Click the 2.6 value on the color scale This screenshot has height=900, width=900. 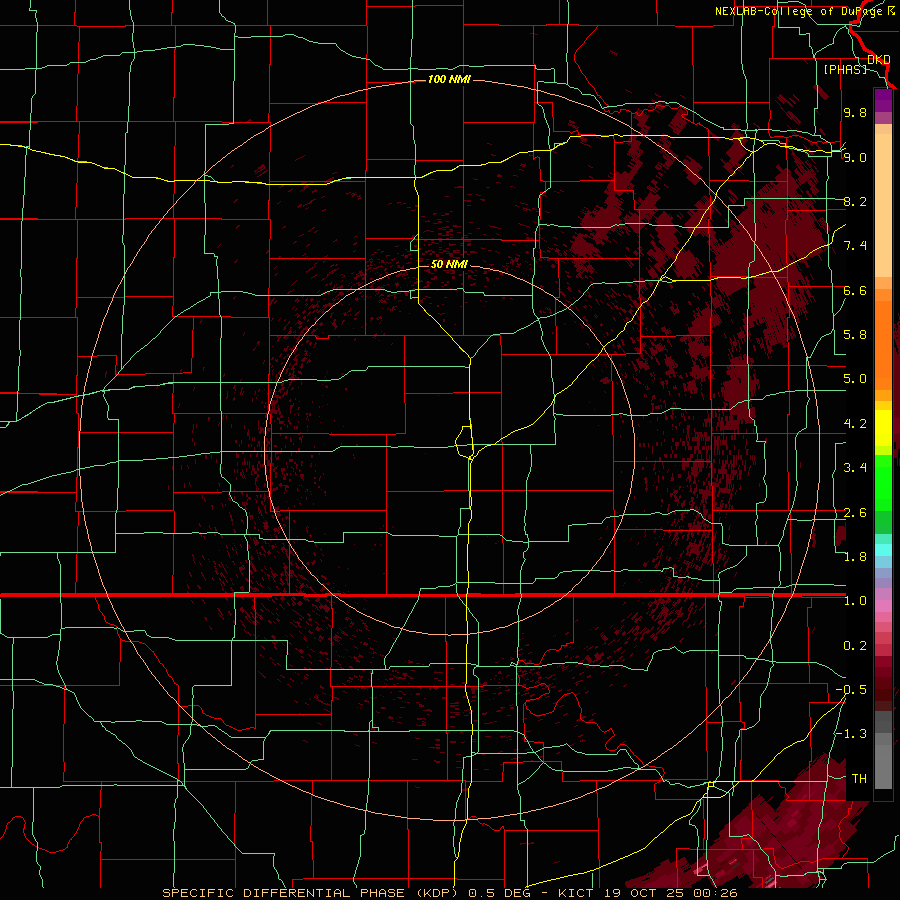click(855, 513)
